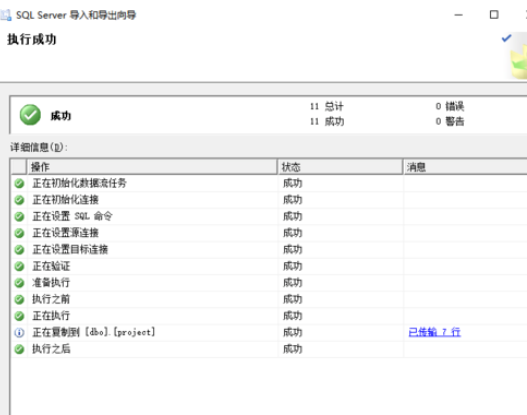
Task: Select the 正在设置目标连接 row text
Action: point(70,249)
